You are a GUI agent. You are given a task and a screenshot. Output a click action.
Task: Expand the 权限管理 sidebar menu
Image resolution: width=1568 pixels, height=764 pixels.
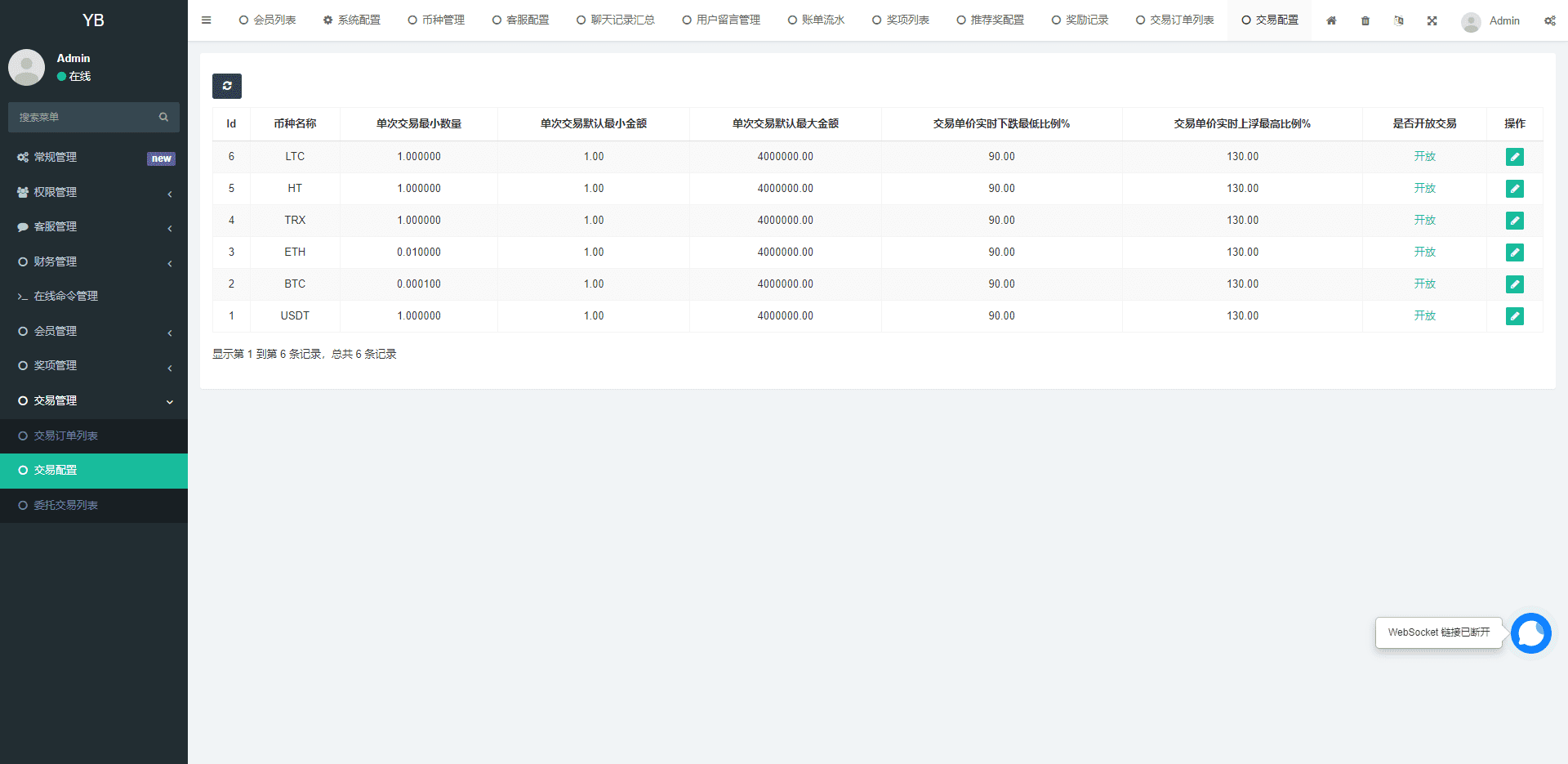coord(94,192)
